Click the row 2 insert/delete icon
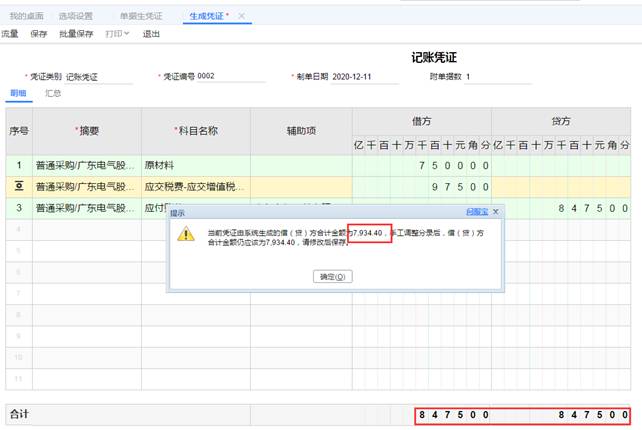Viewport: 642px width, 430px height. point(18,186)
